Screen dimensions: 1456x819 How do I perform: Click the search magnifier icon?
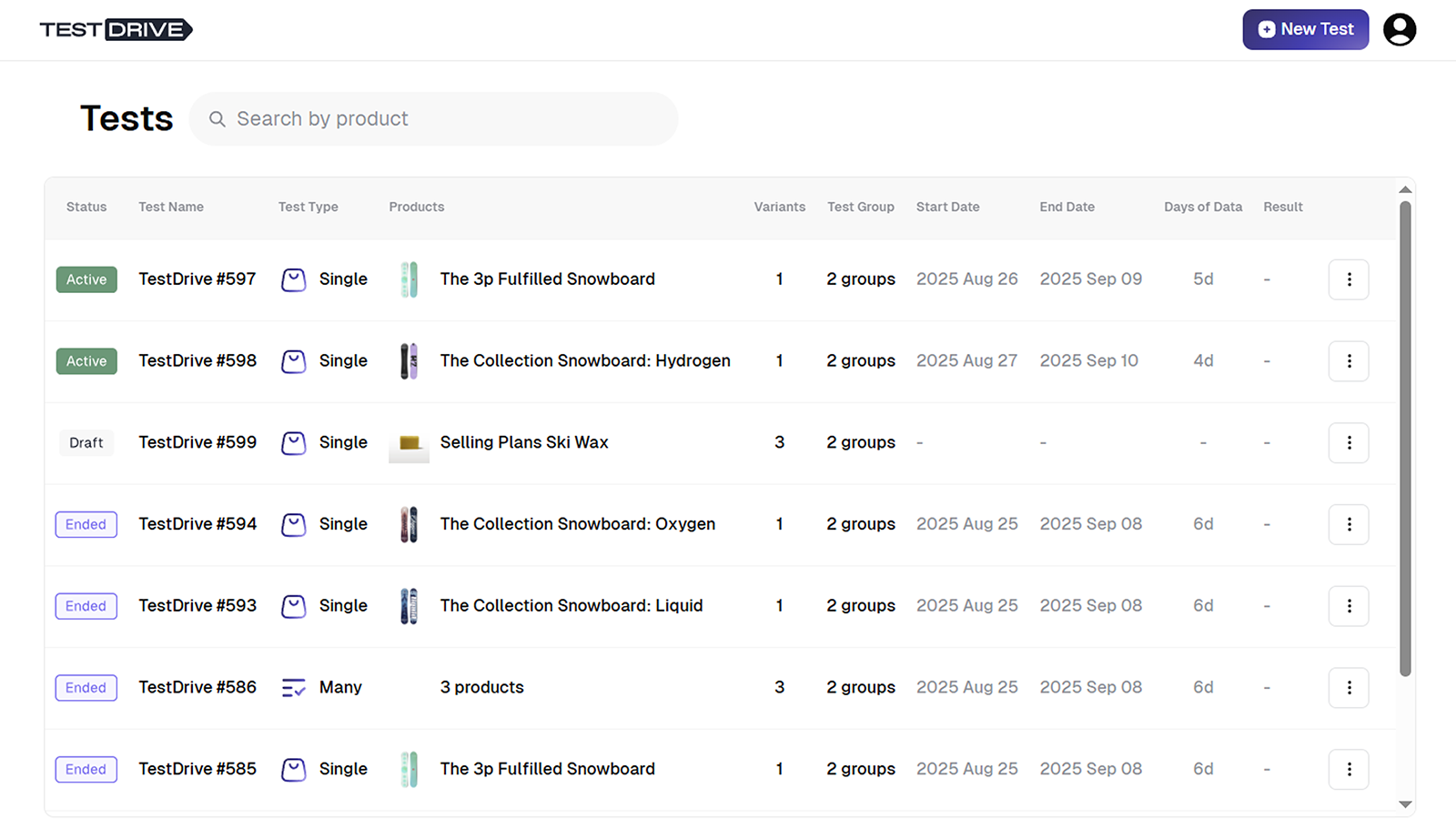click(217, 119)
